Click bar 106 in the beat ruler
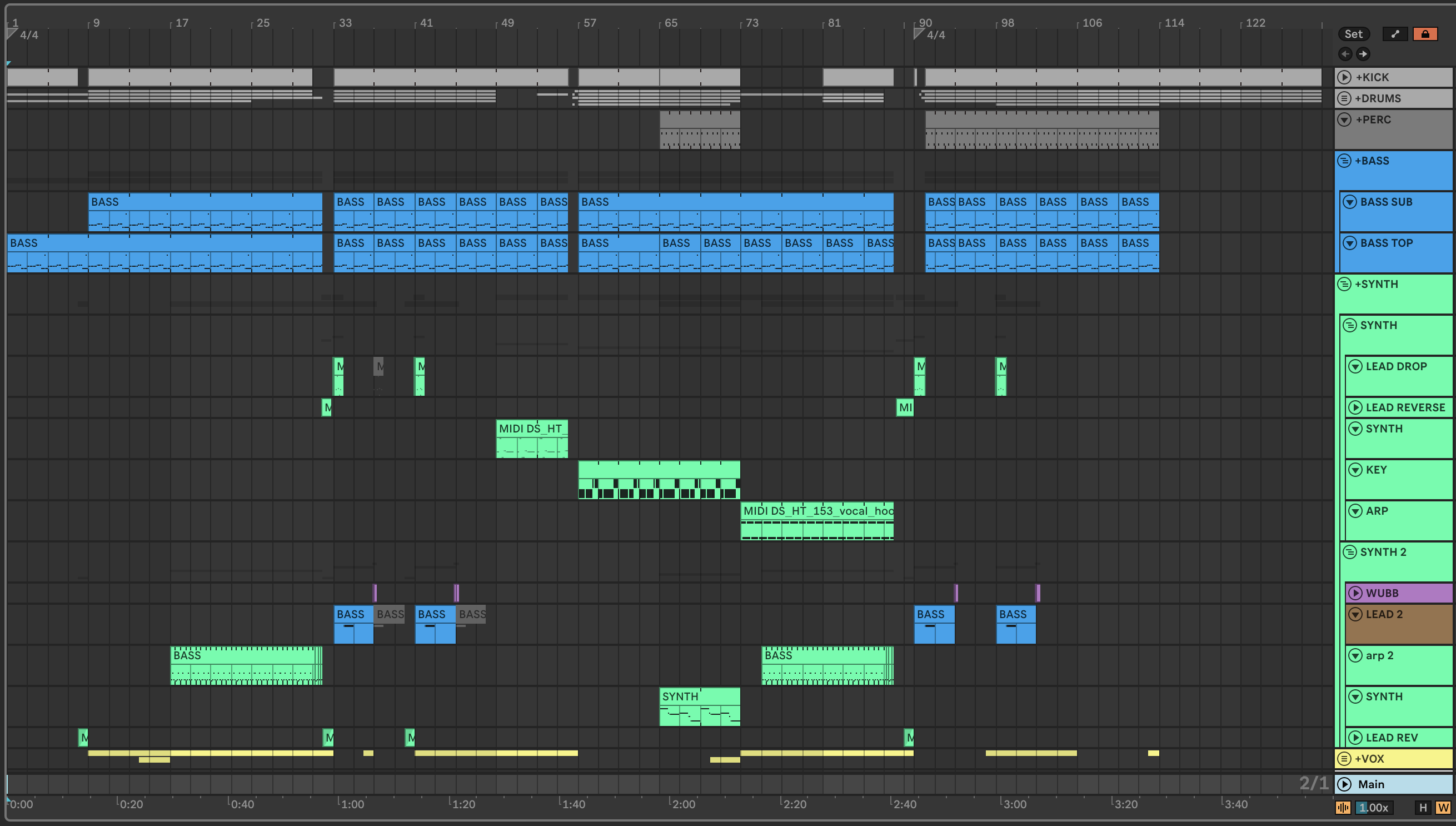This screenshot has width=1456, height=826. click(x=1092, y=23)
